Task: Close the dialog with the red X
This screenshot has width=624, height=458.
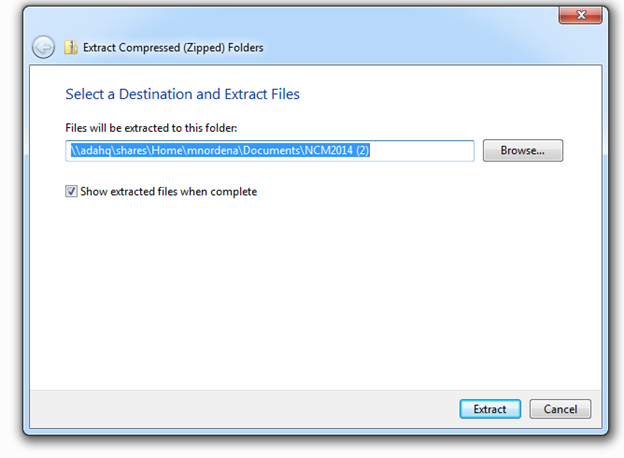Action: click(x=580, y=16)
